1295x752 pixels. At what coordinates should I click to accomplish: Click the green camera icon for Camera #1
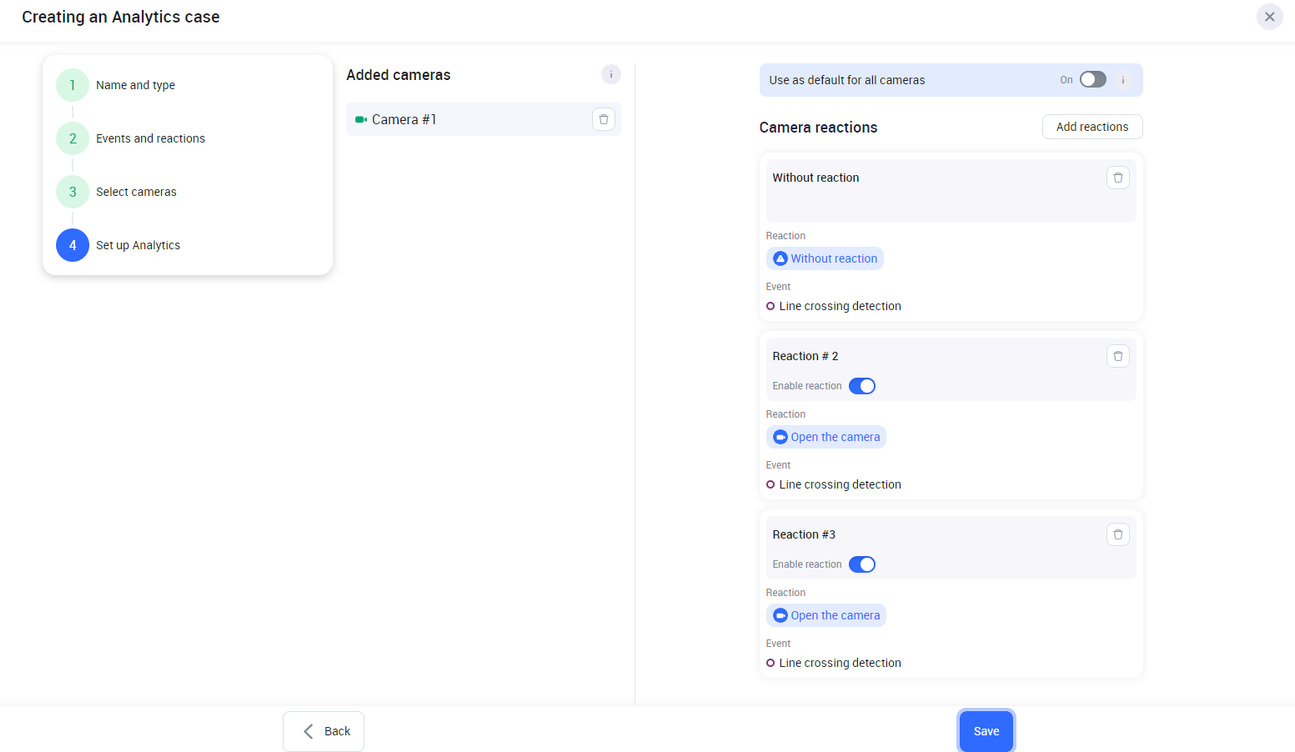361,120
